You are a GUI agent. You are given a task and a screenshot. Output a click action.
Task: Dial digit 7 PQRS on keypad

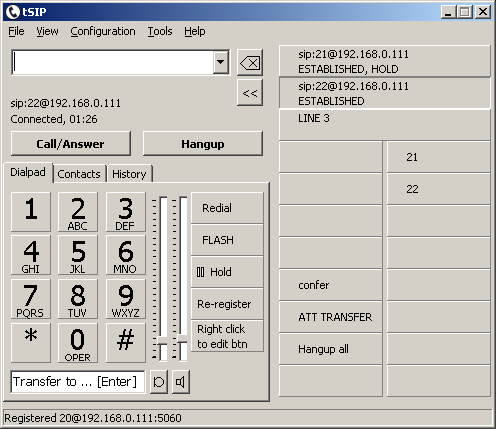coord(31,299)
